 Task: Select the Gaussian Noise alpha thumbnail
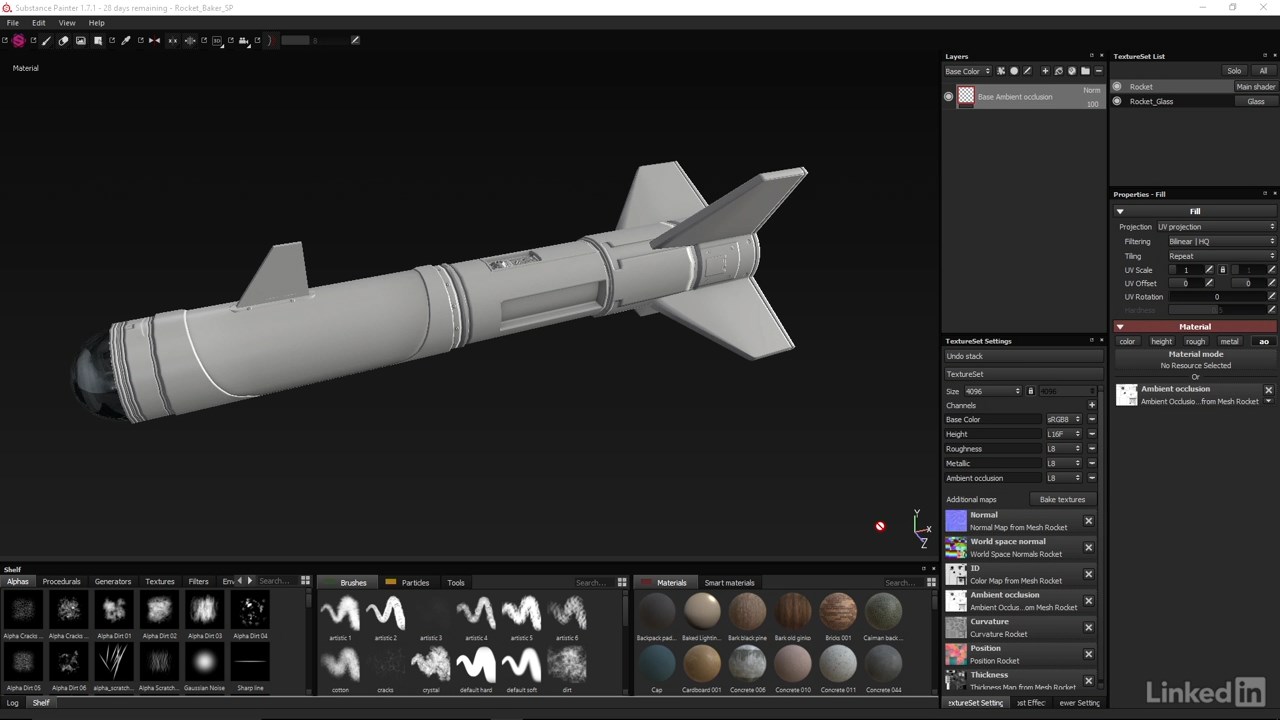(x=204, y=662)
